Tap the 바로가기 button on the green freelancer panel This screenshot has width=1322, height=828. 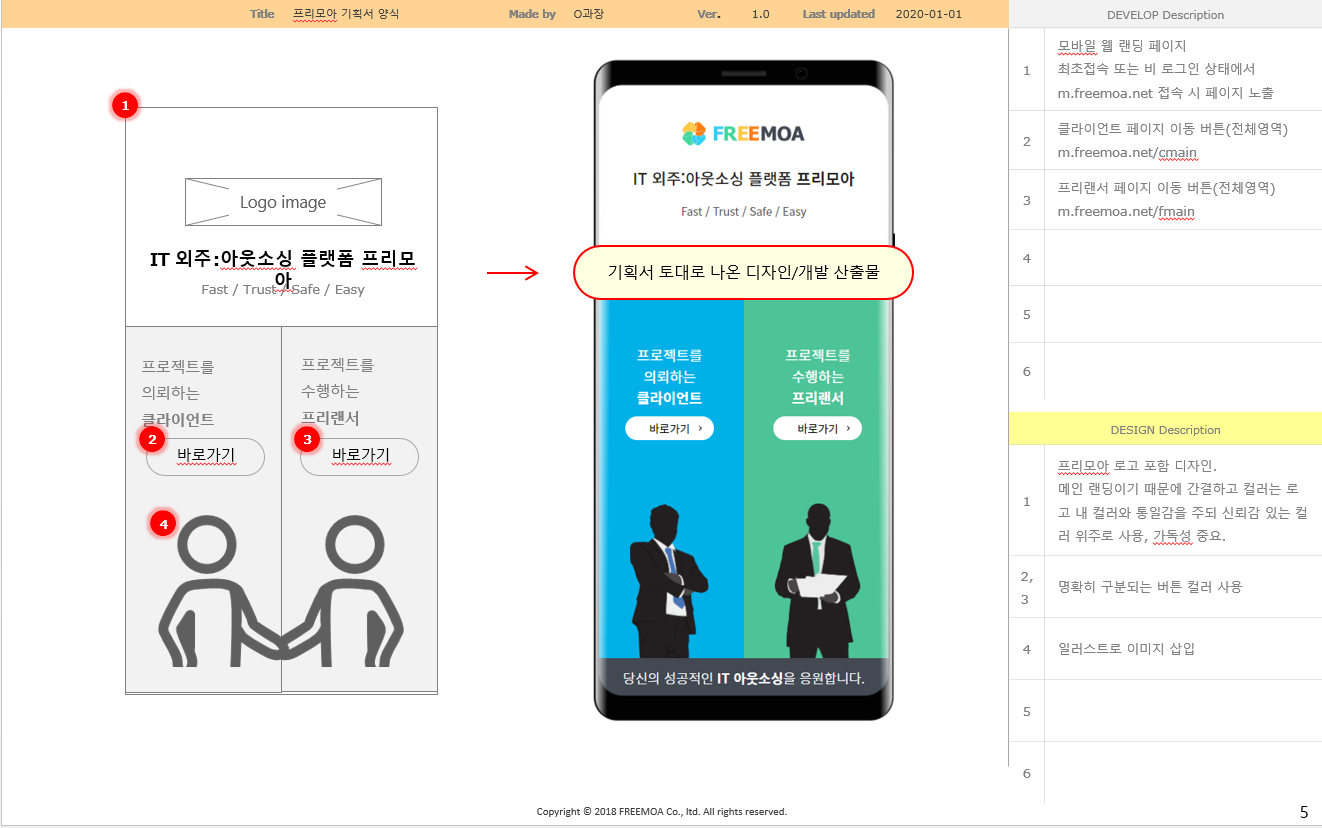coord(817,428)
